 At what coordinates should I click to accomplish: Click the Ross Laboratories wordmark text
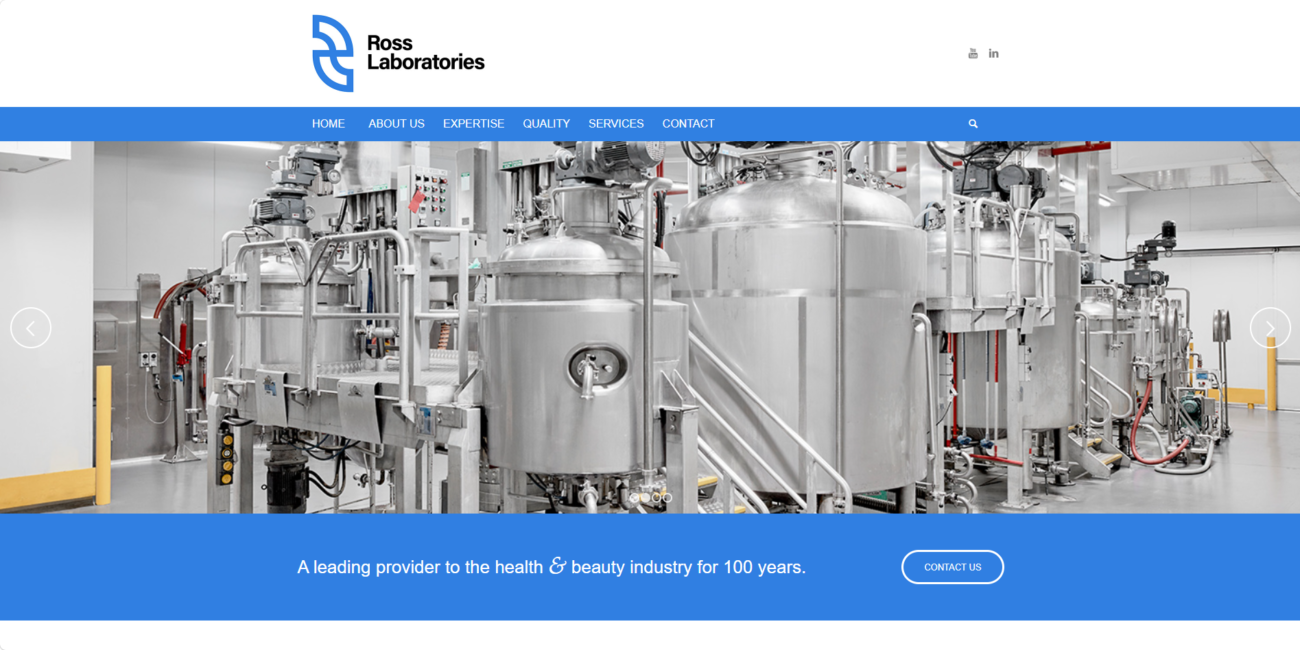tap(425, 53)
